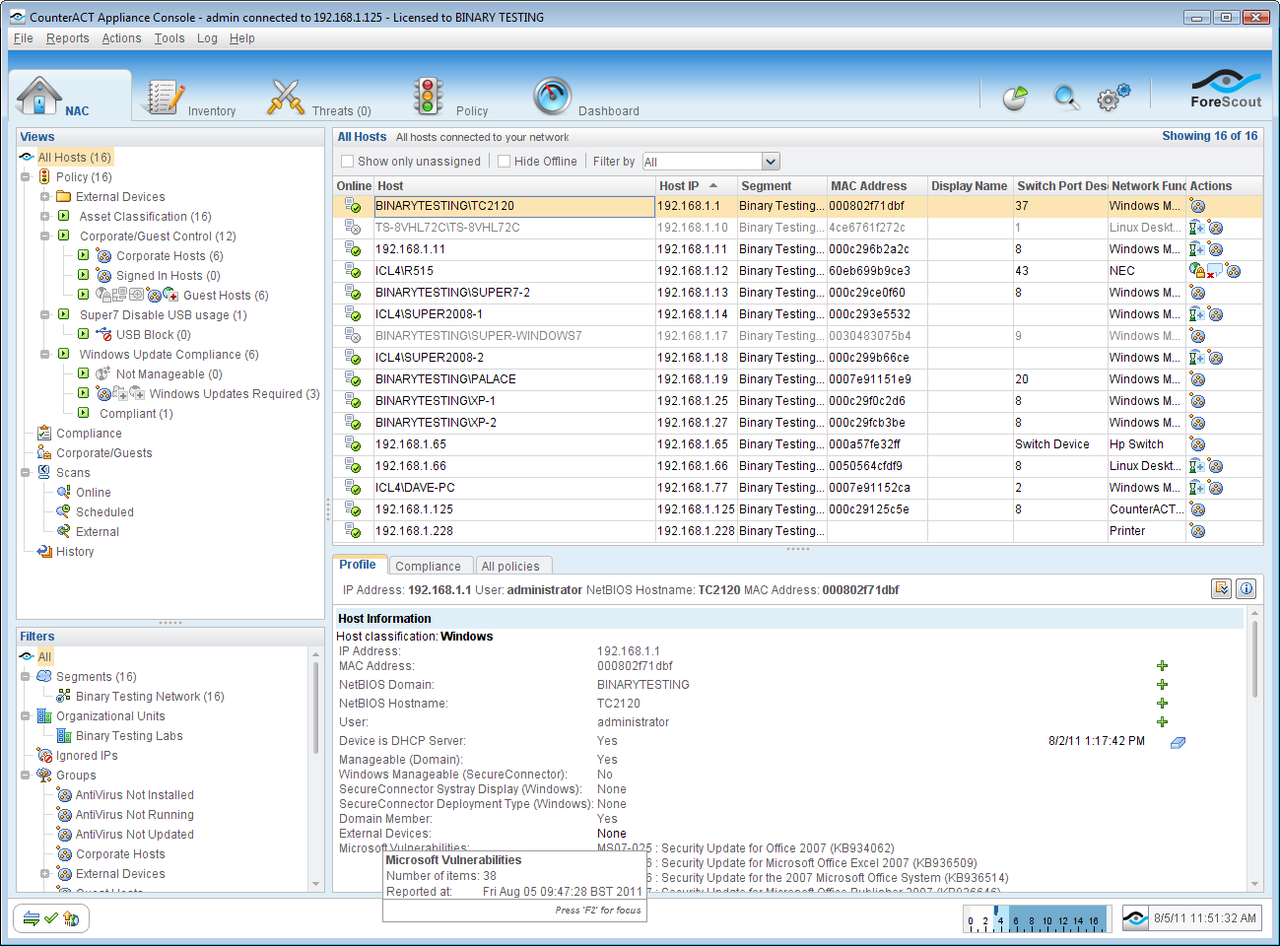Expand the Asset Classification node
Screen dimensions: 1280x946
coord(45,216)
